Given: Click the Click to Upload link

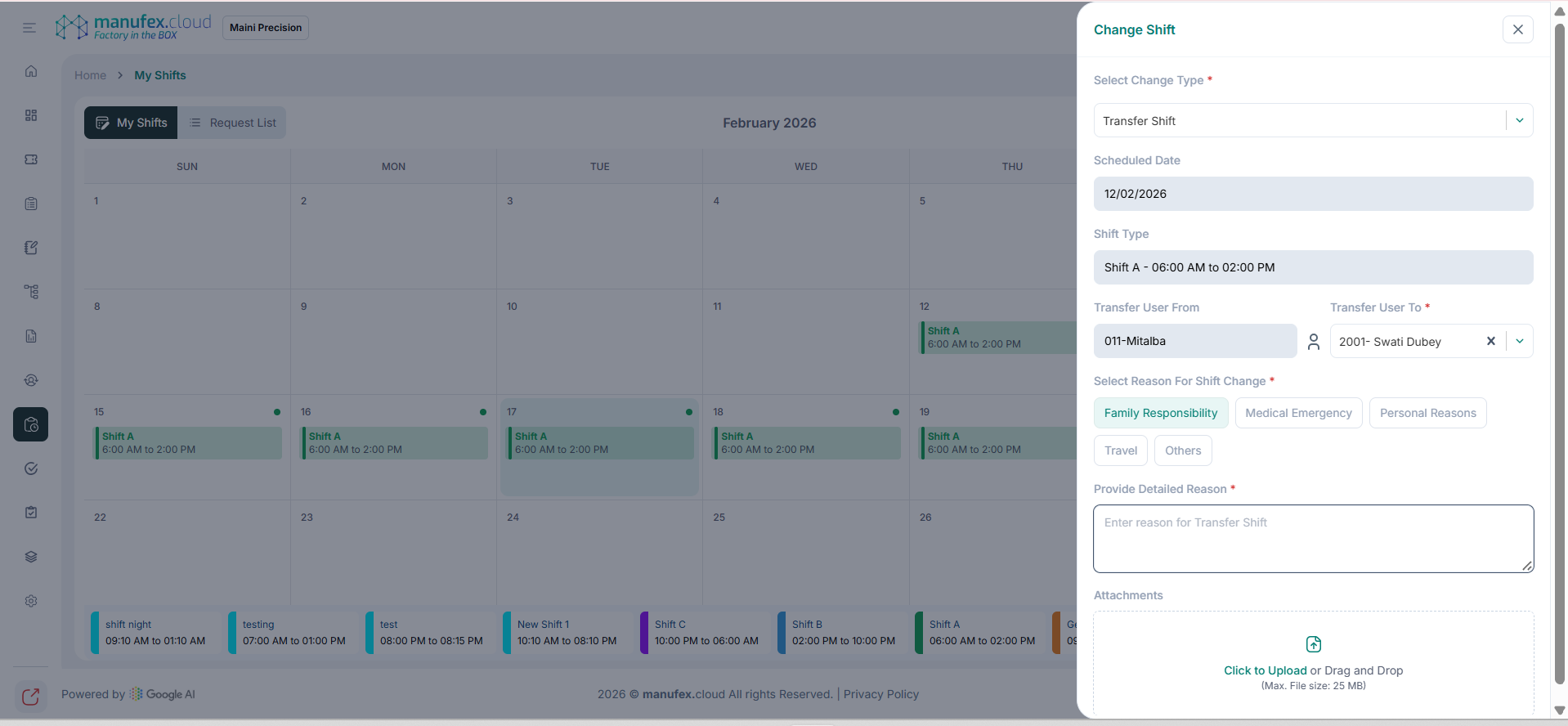Looking at the screenshot, I should [1265, 670].
